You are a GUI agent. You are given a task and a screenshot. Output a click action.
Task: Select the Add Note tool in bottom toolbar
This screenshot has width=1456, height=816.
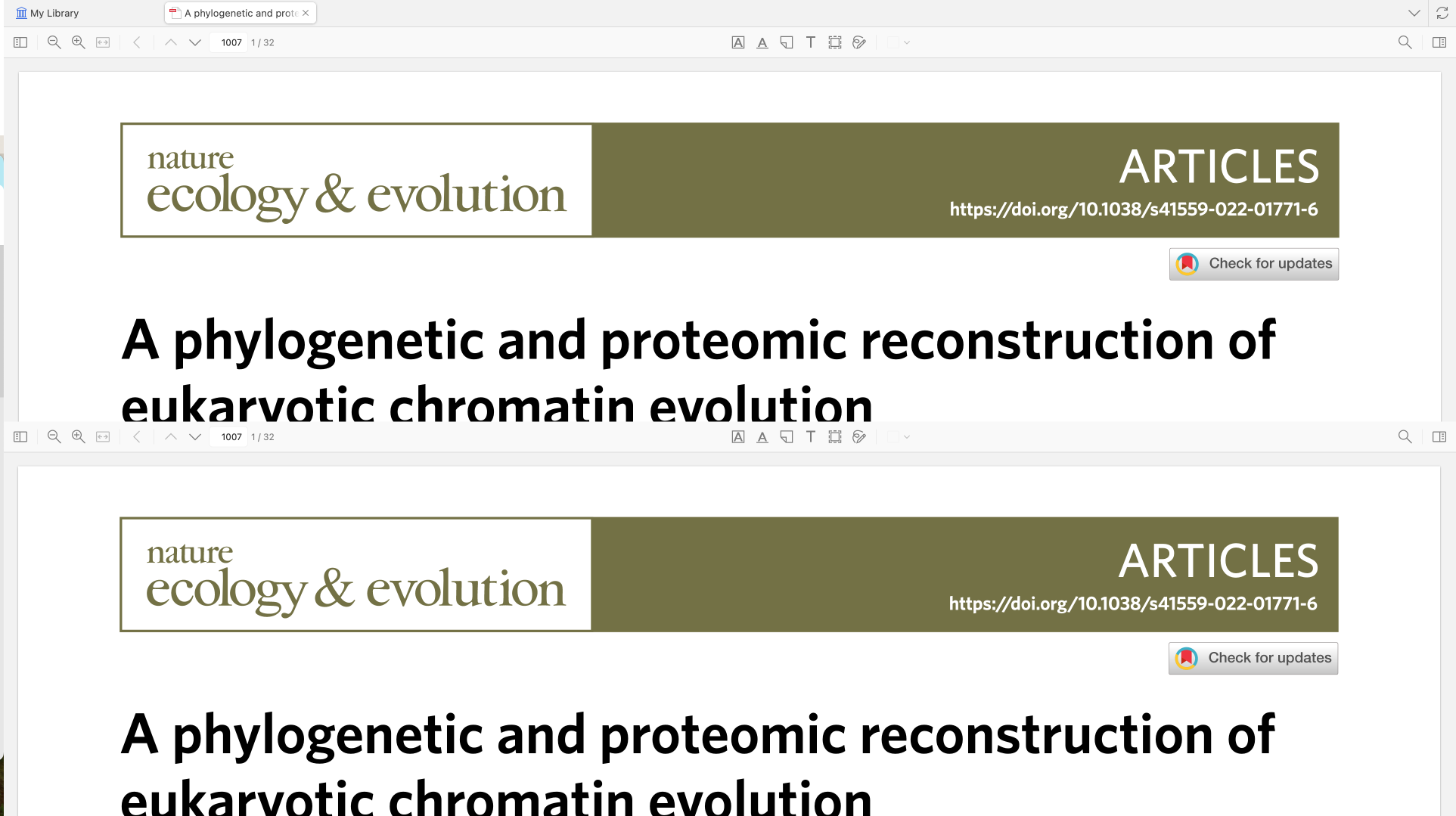(x=787, y=436)
